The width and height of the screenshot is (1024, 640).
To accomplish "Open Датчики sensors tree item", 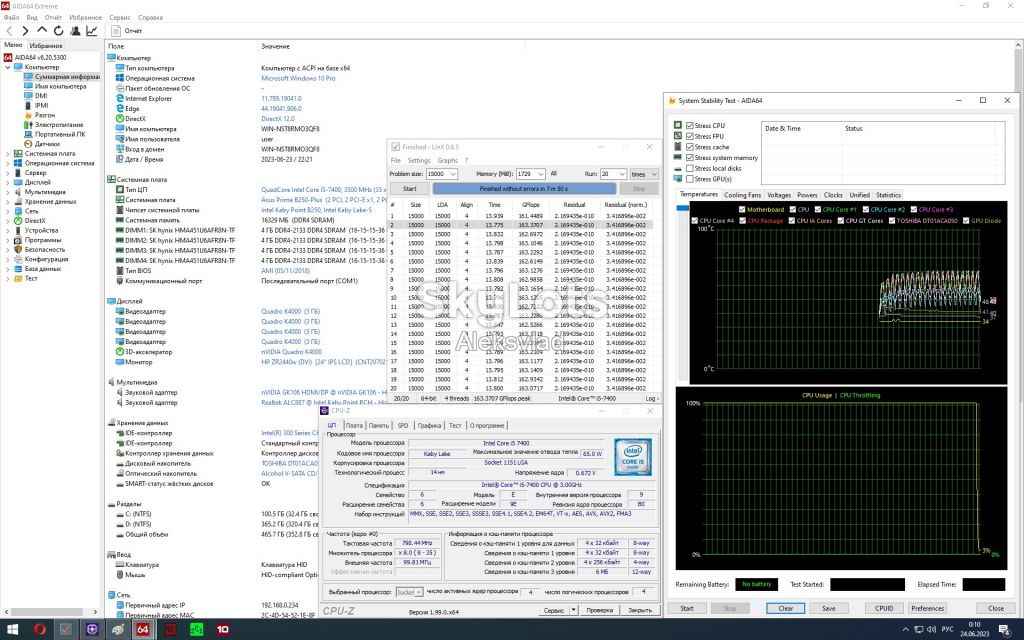I will [47, 144].
